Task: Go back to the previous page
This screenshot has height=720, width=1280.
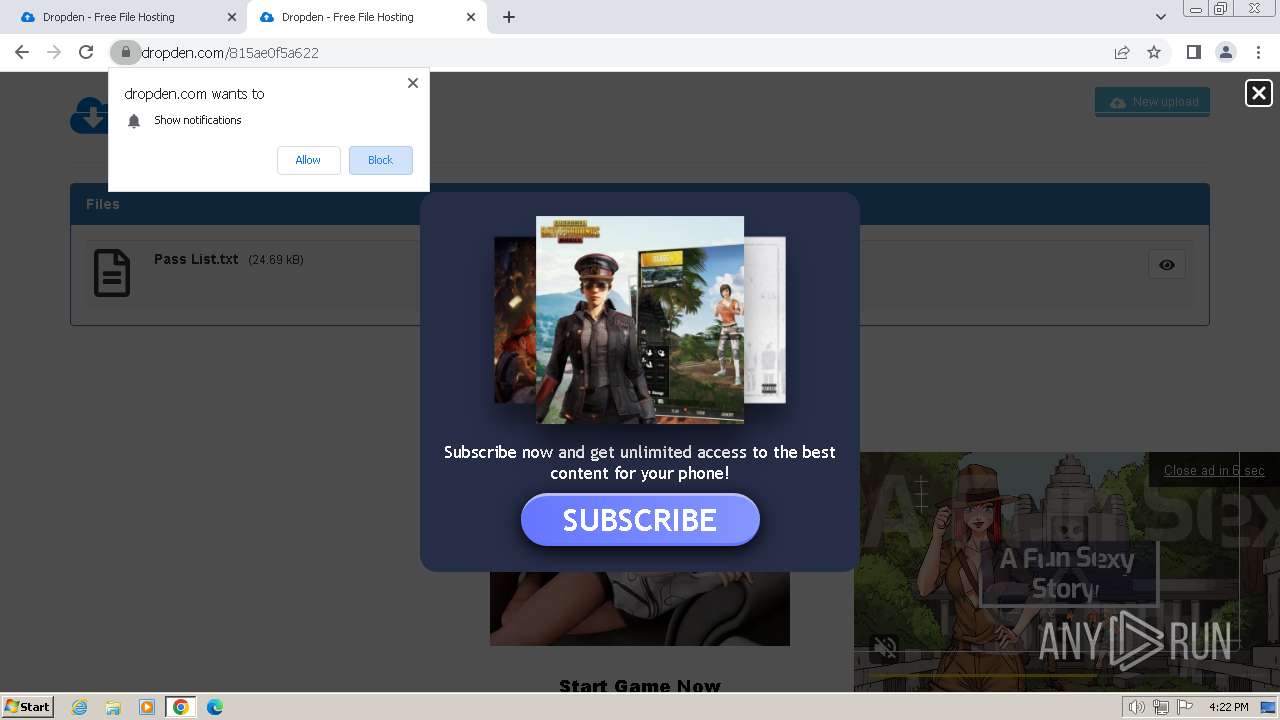Action: [22, 52]
